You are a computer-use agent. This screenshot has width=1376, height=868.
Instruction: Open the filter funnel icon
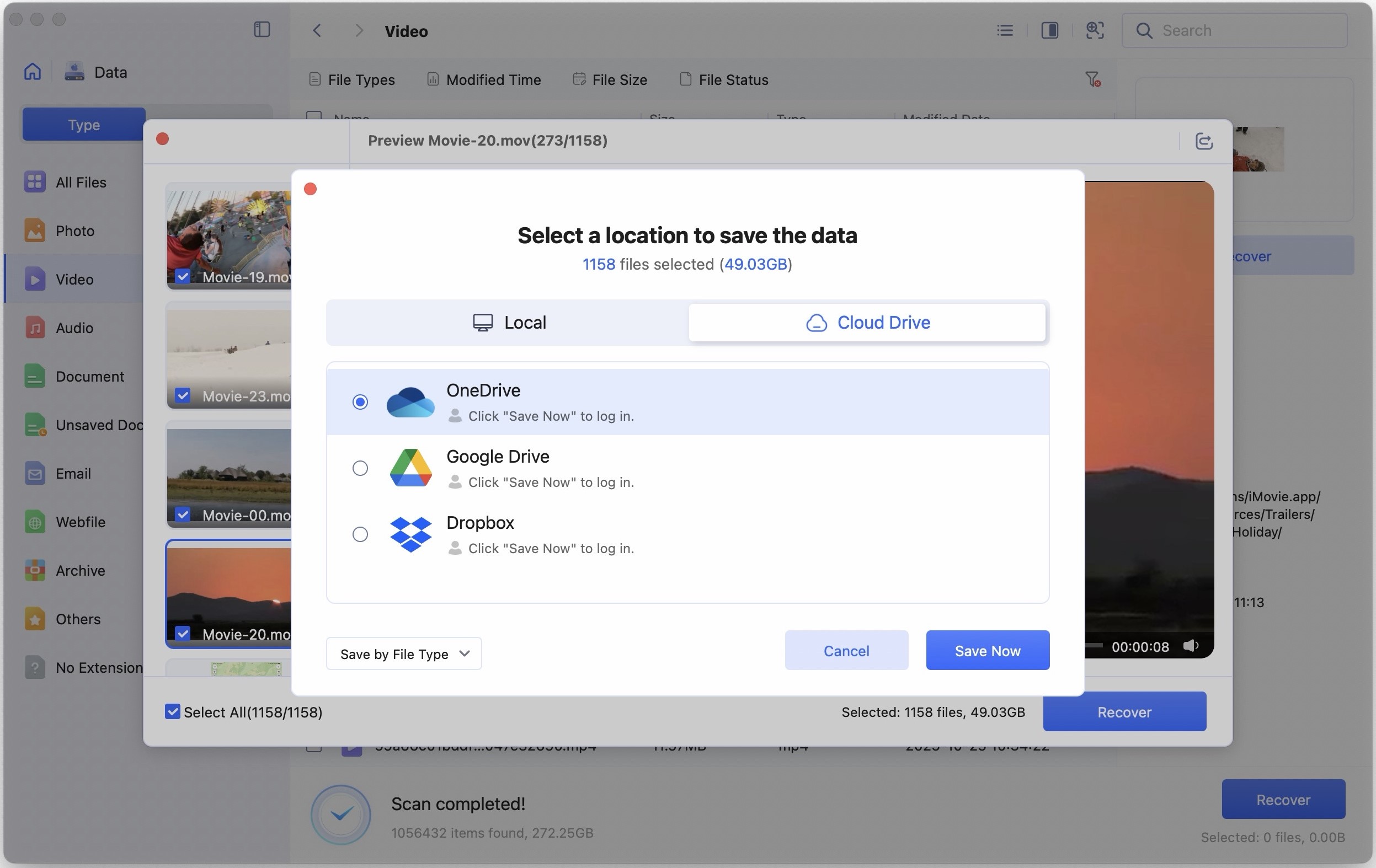pyautogui.click(x=1092, y=79)
